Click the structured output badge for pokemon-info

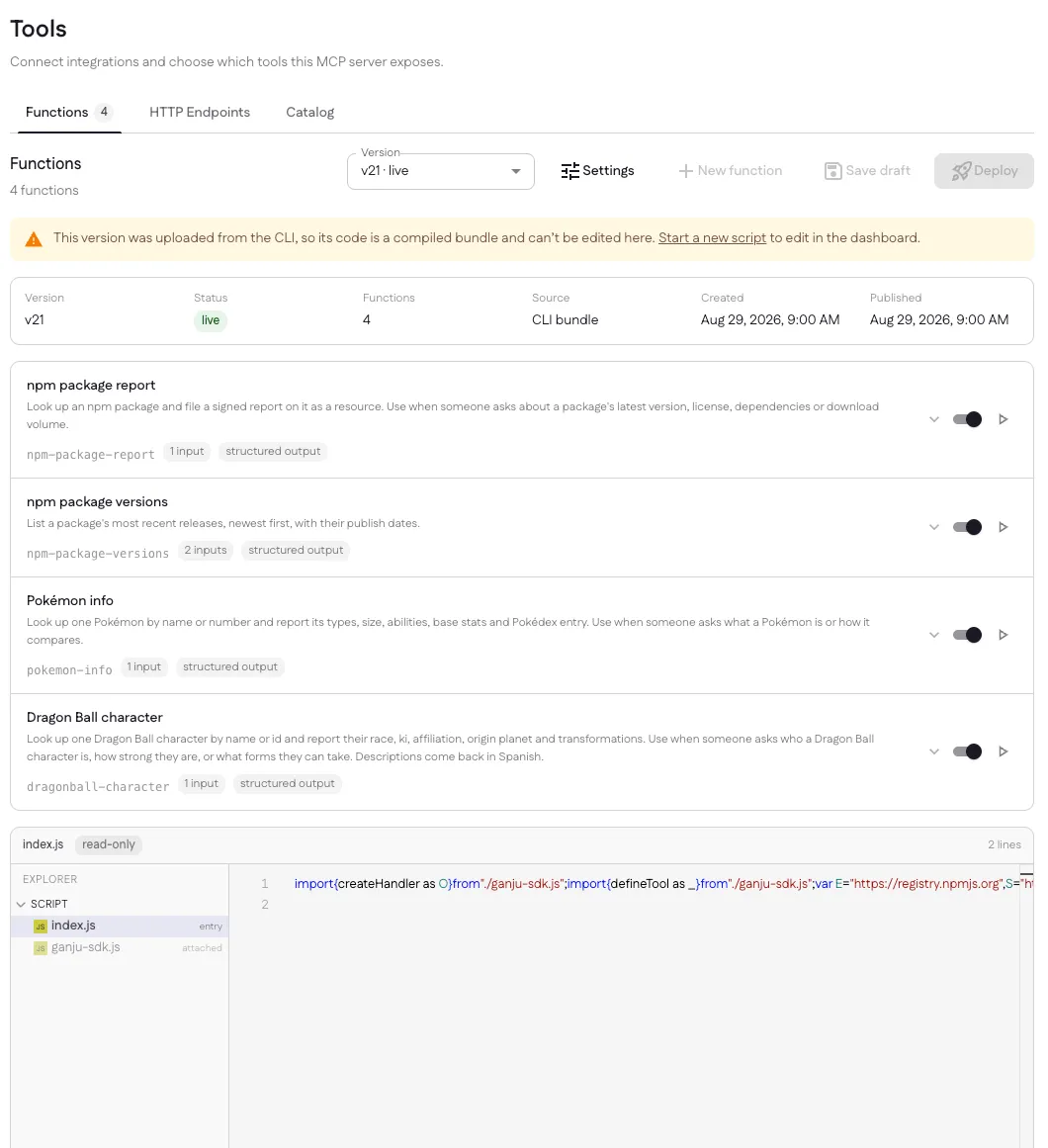tap(229, 667)
